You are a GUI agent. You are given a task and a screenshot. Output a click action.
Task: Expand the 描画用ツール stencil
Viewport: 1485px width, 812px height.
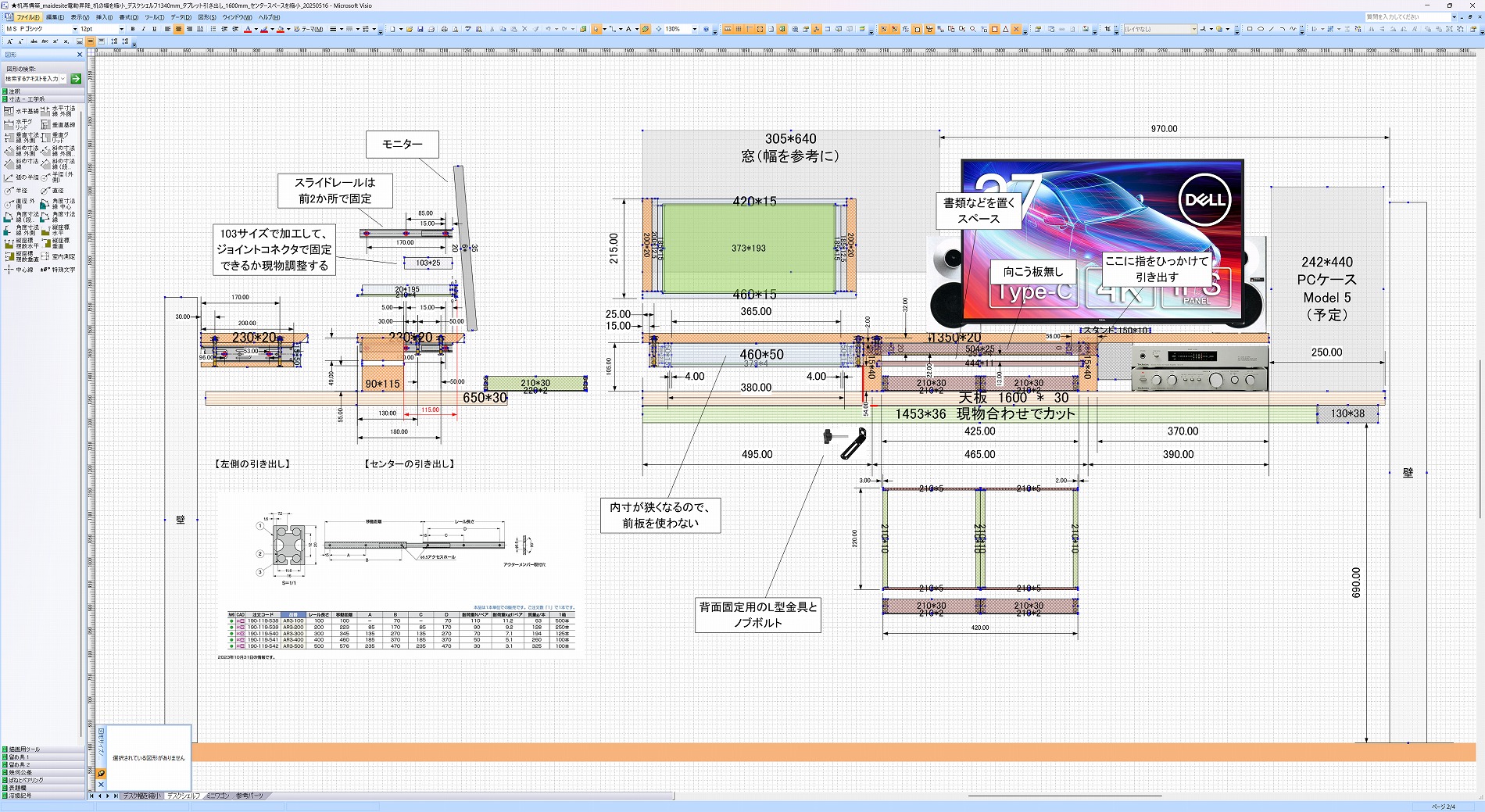click(43, 749)
